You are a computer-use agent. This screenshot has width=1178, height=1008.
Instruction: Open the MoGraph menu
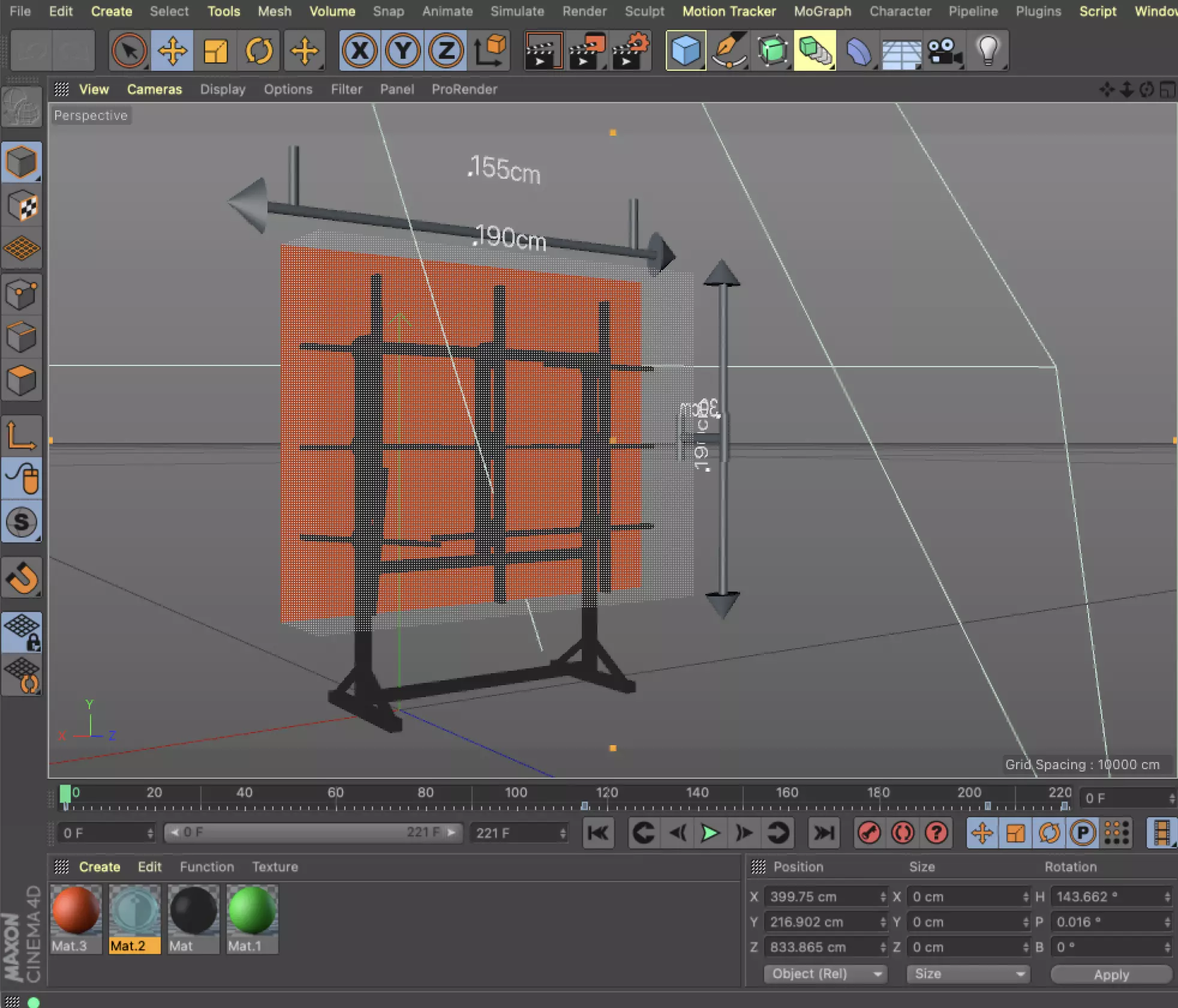pos(822,11)
